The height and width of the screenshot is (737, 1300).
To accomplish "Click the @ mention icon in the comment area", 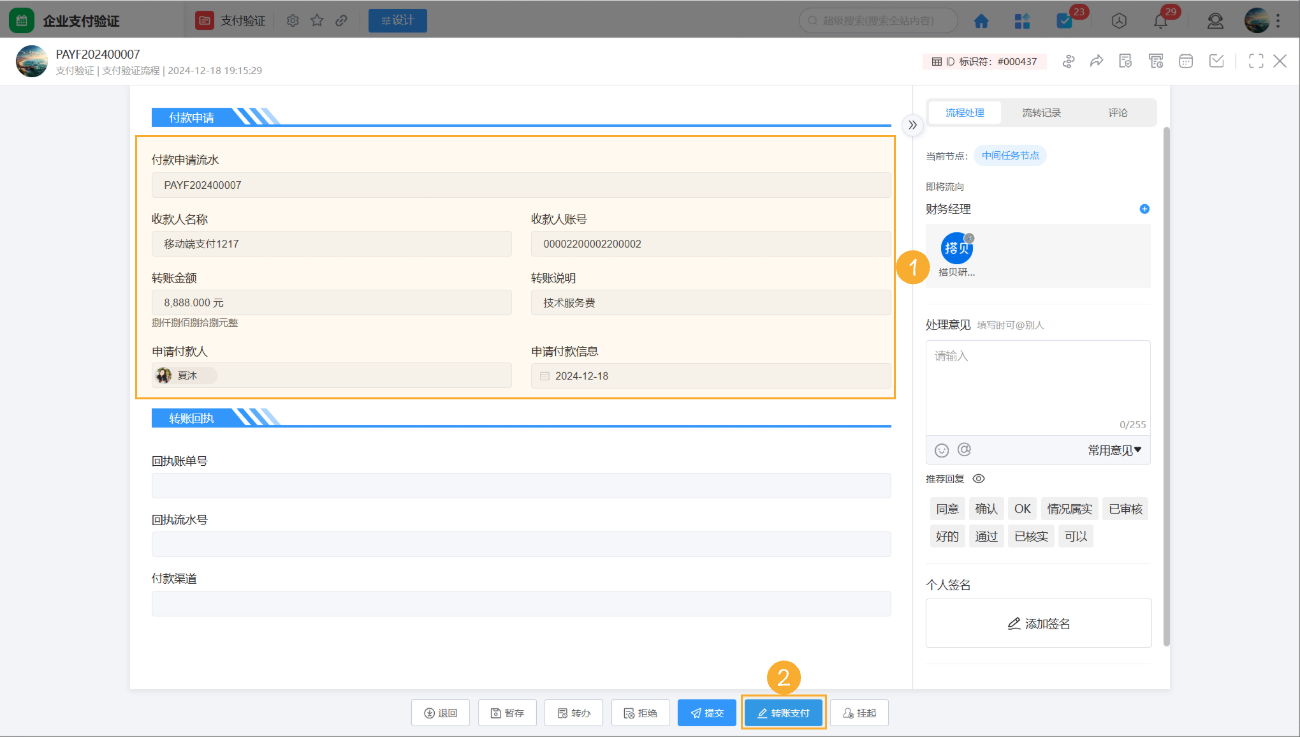I will click(x=964, y=449).
